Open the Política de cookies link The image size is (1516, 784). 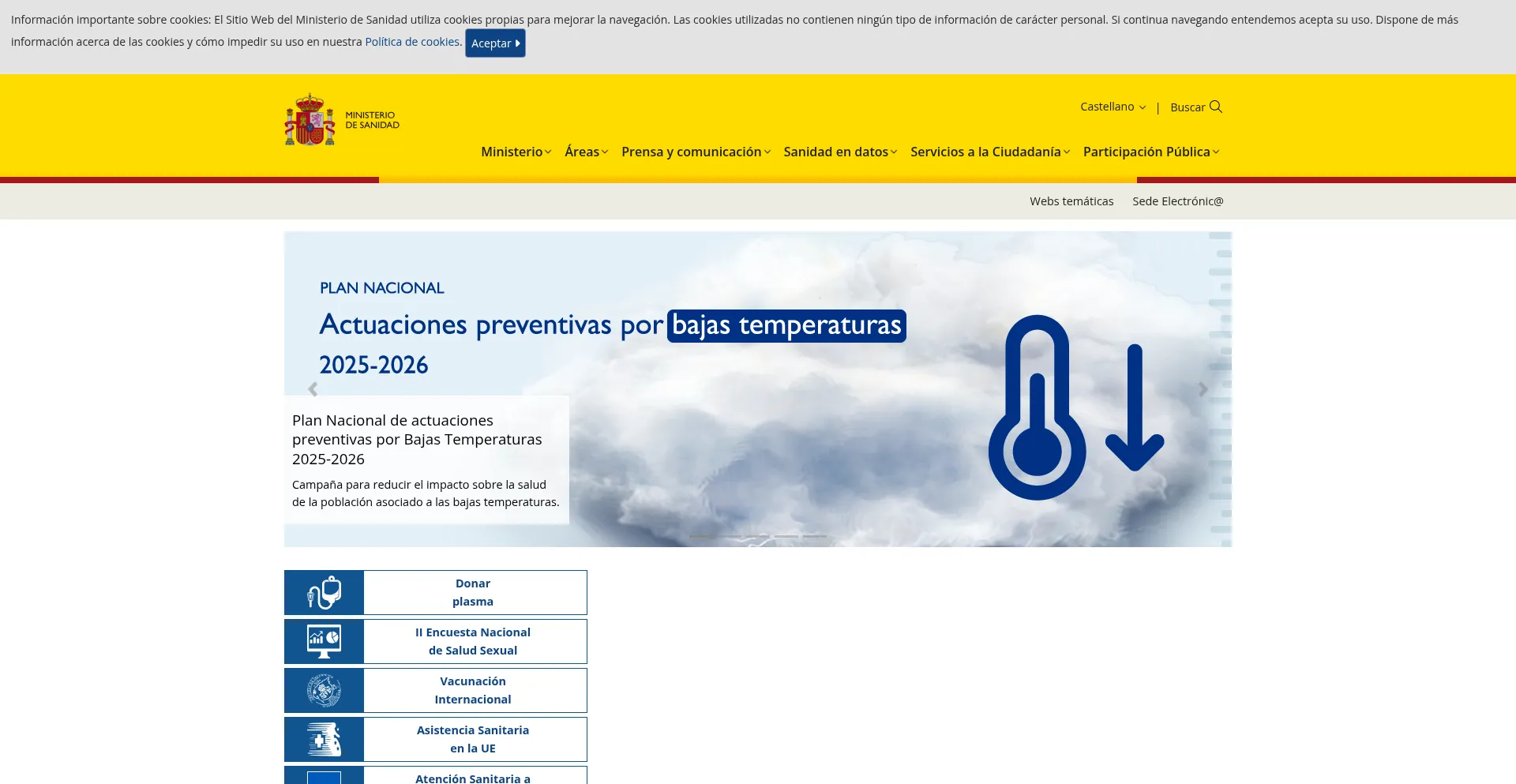[x=412, y=42]
